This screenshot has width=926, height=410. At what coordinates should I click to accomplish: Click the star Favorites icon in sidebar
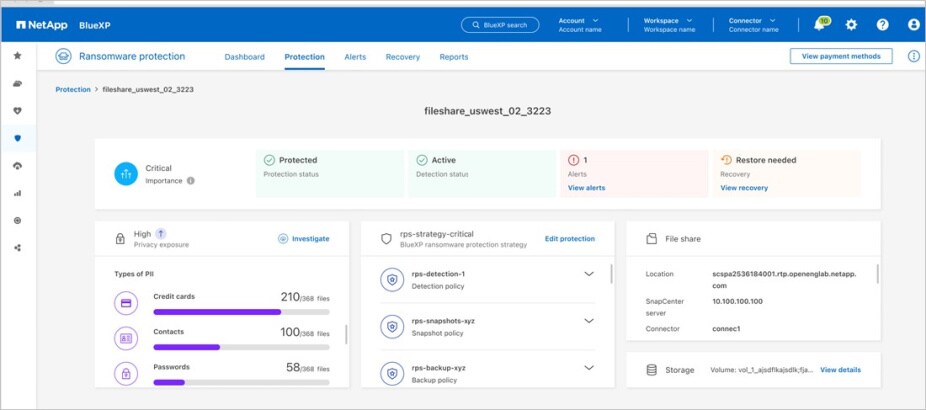point(17,56)
